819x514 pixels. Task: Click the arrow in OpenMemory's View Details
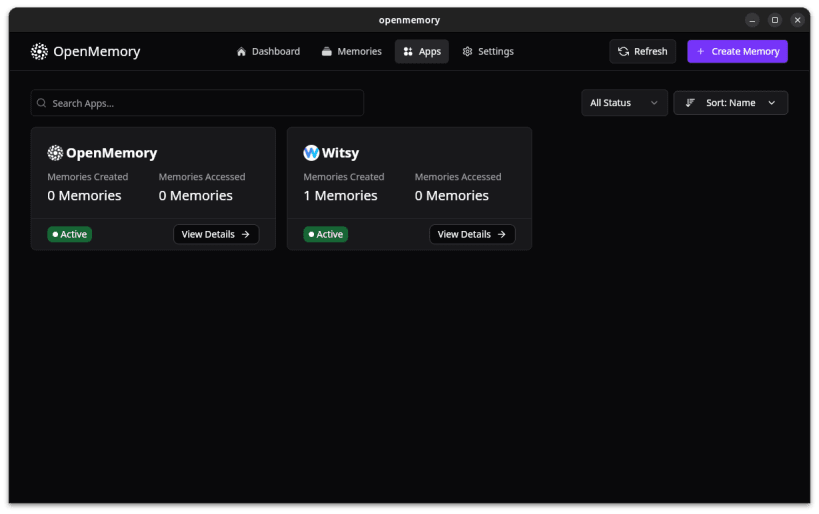[x=245, y=234]
